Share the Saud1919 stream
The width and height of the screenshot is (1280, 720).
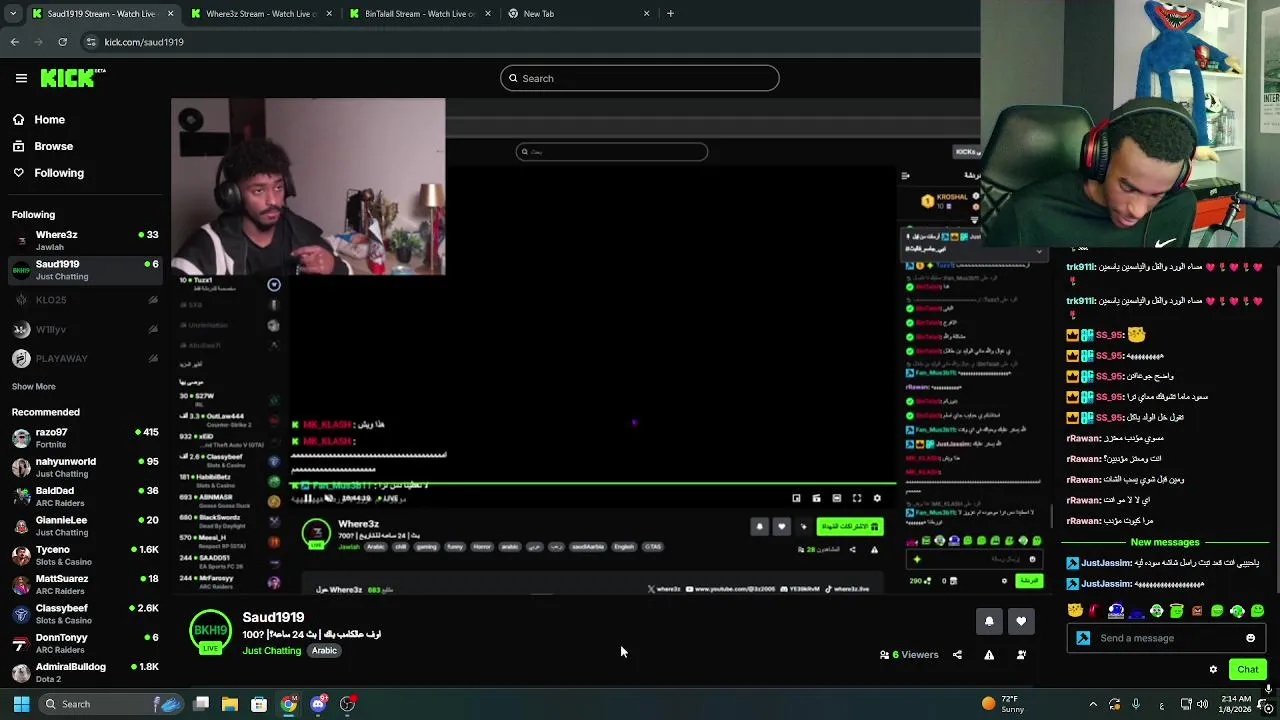[957, 655]
